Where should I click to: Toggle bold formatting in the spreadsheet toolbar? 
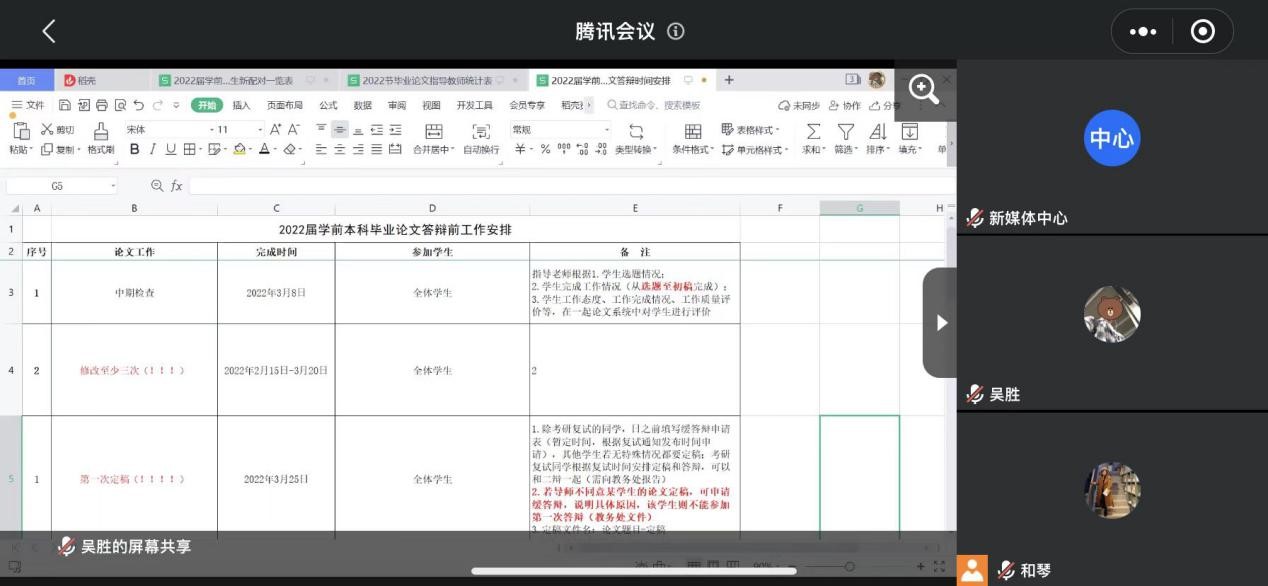[134, 149]
